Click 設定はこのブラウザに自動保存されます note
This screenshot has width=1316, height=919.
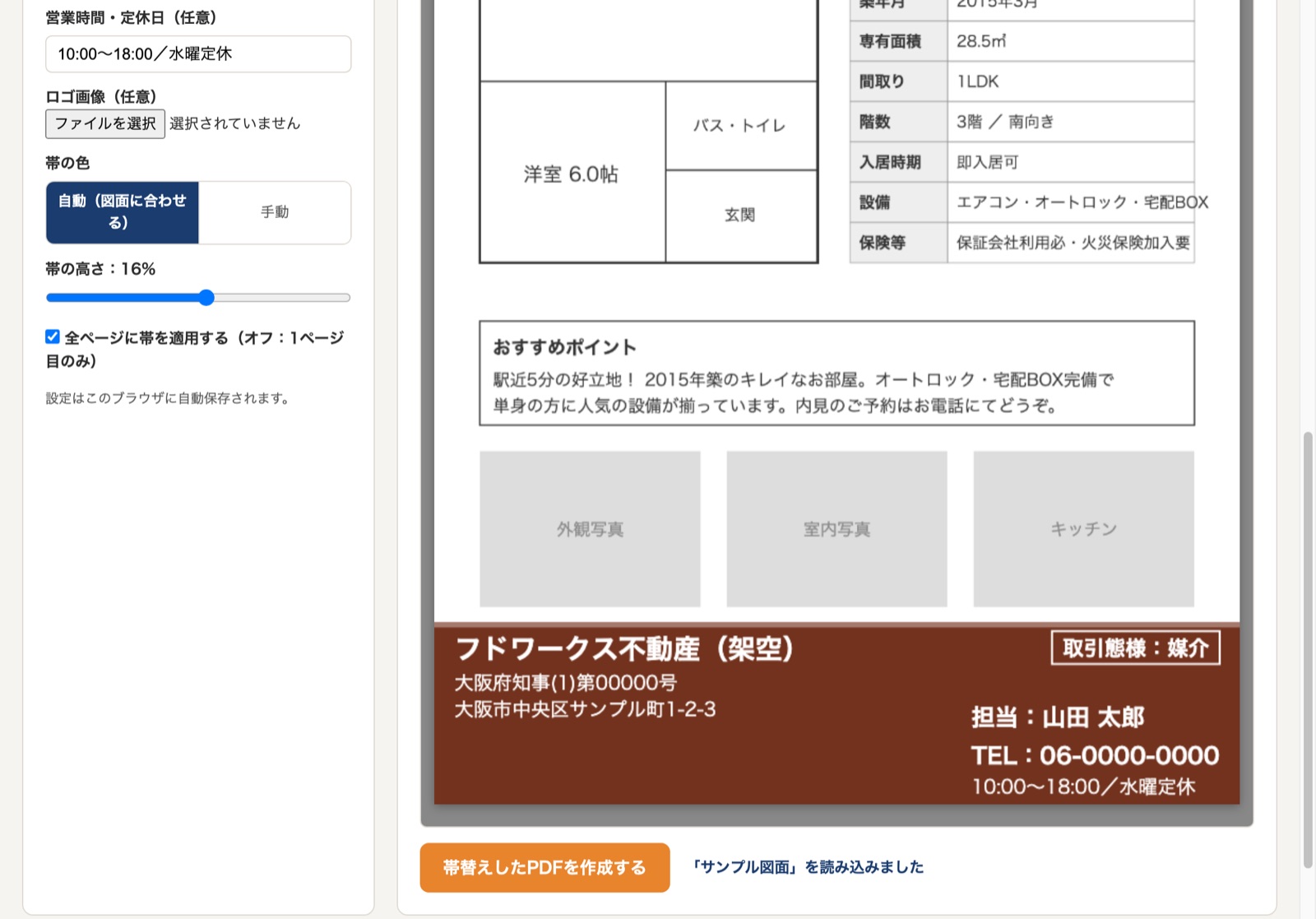[168, 398]
